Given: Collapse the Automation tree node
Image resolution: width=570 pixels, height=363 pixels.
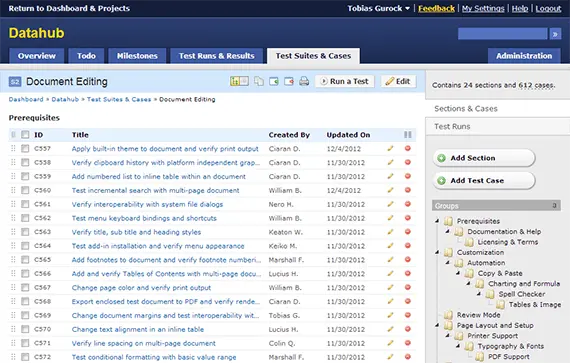Looking at the screenshot, I should [447, 262].
